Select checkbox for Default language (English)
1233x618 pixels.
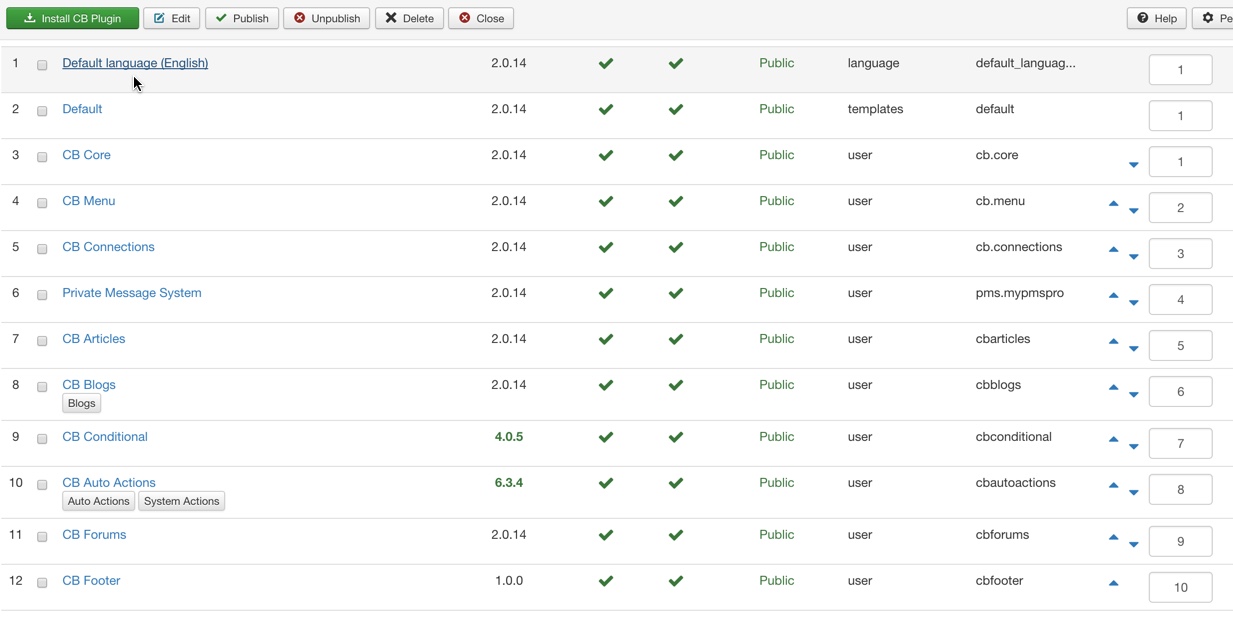tap(42, 65)
